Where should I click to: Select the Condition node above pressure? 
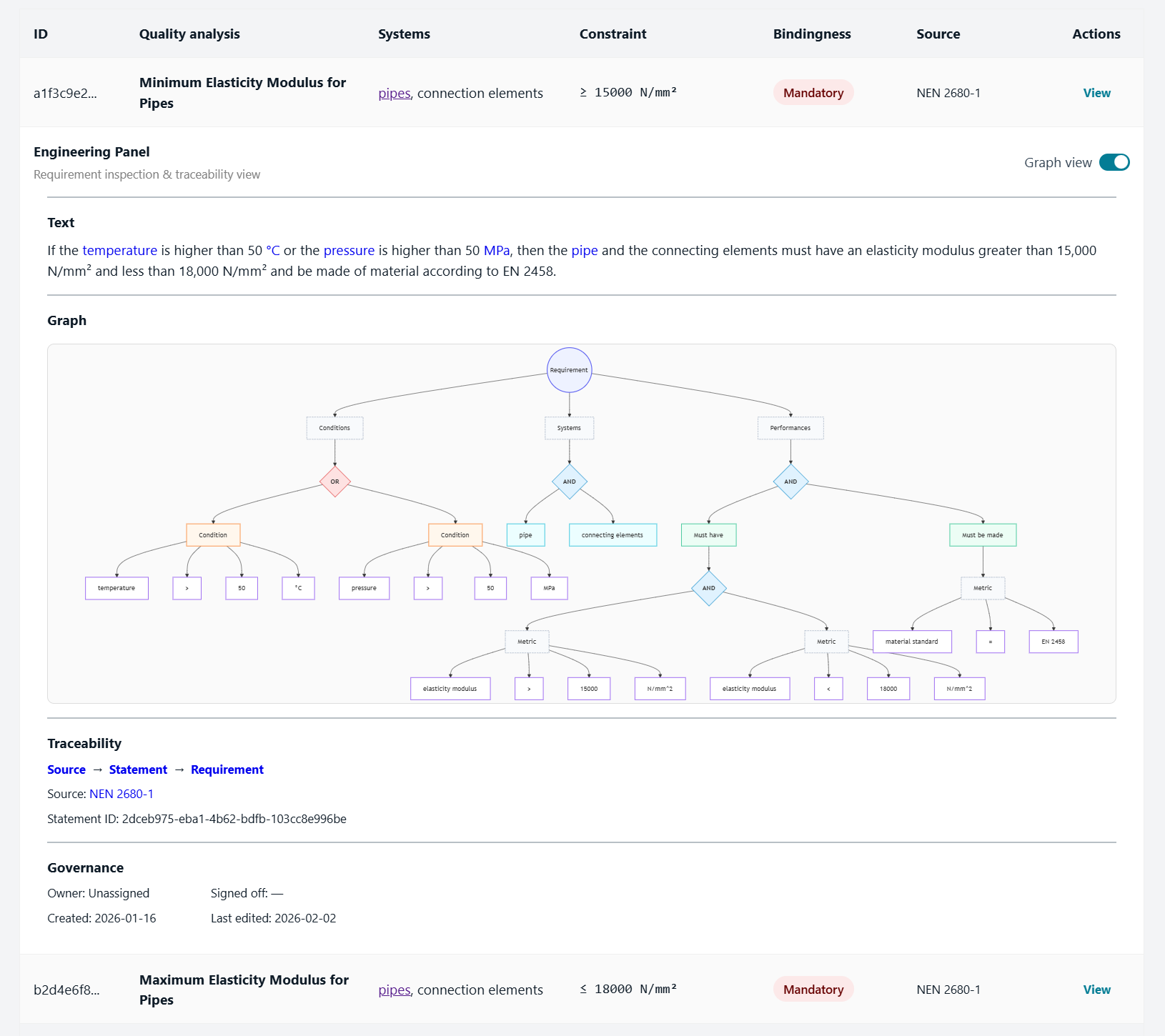[x=455, y=535]
